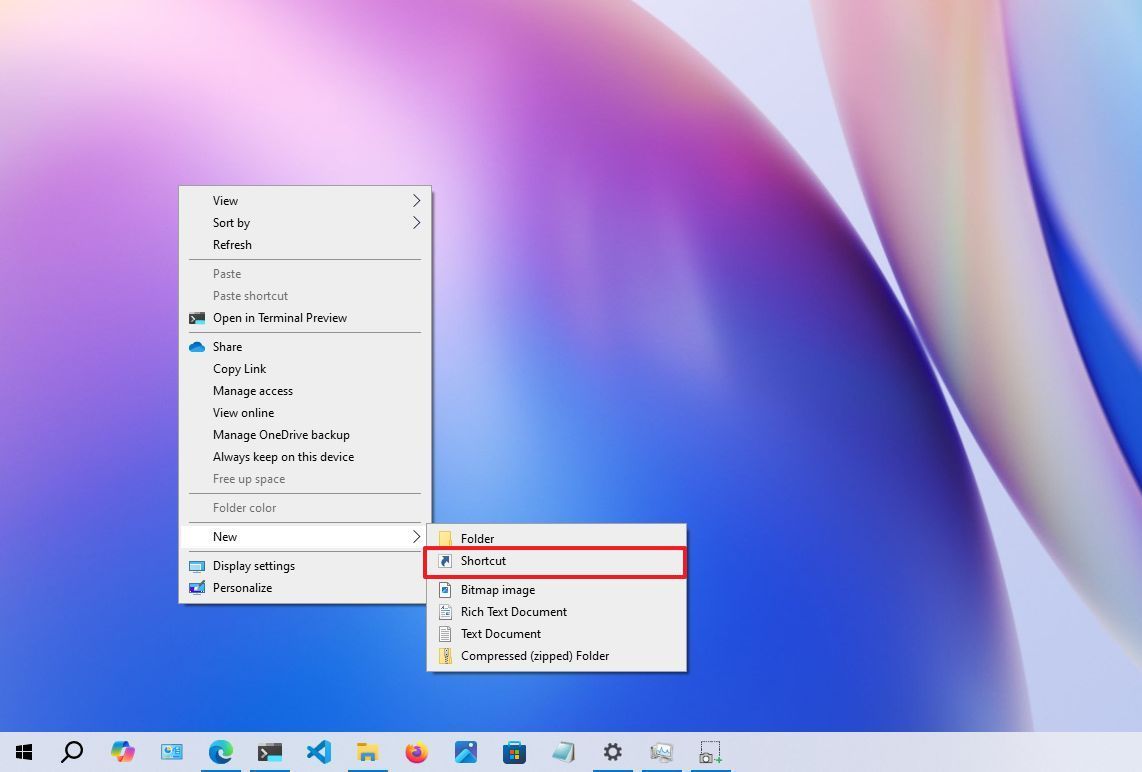Open Manage OneDrive backup
This screenshot has height=772, width=1142.
281,434
